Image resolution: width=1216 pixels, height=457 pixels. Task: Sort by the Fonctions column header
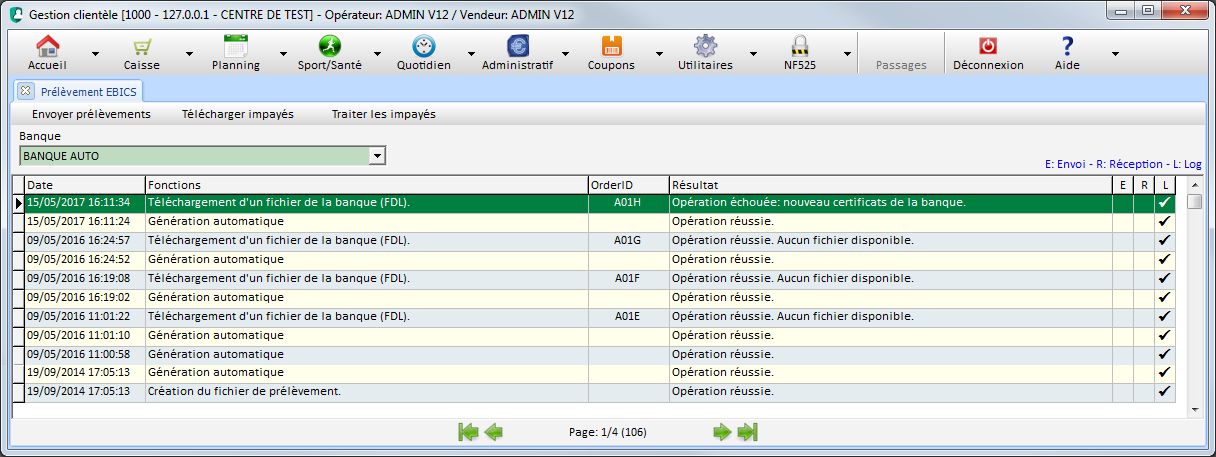pos(367,185)
